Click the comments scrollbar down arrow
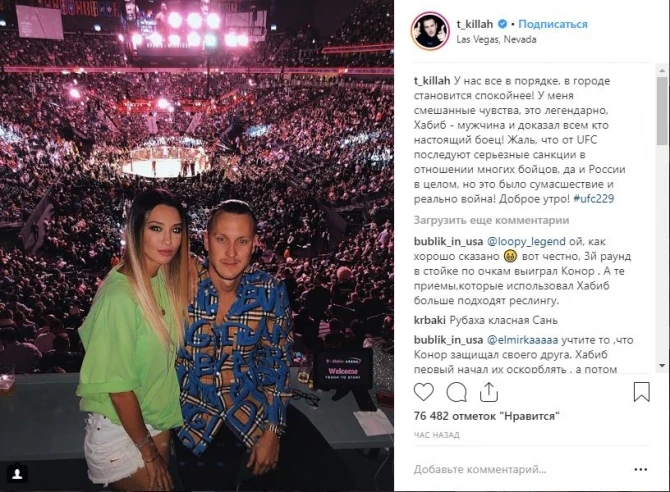670x492 pixels. (662, 366)
